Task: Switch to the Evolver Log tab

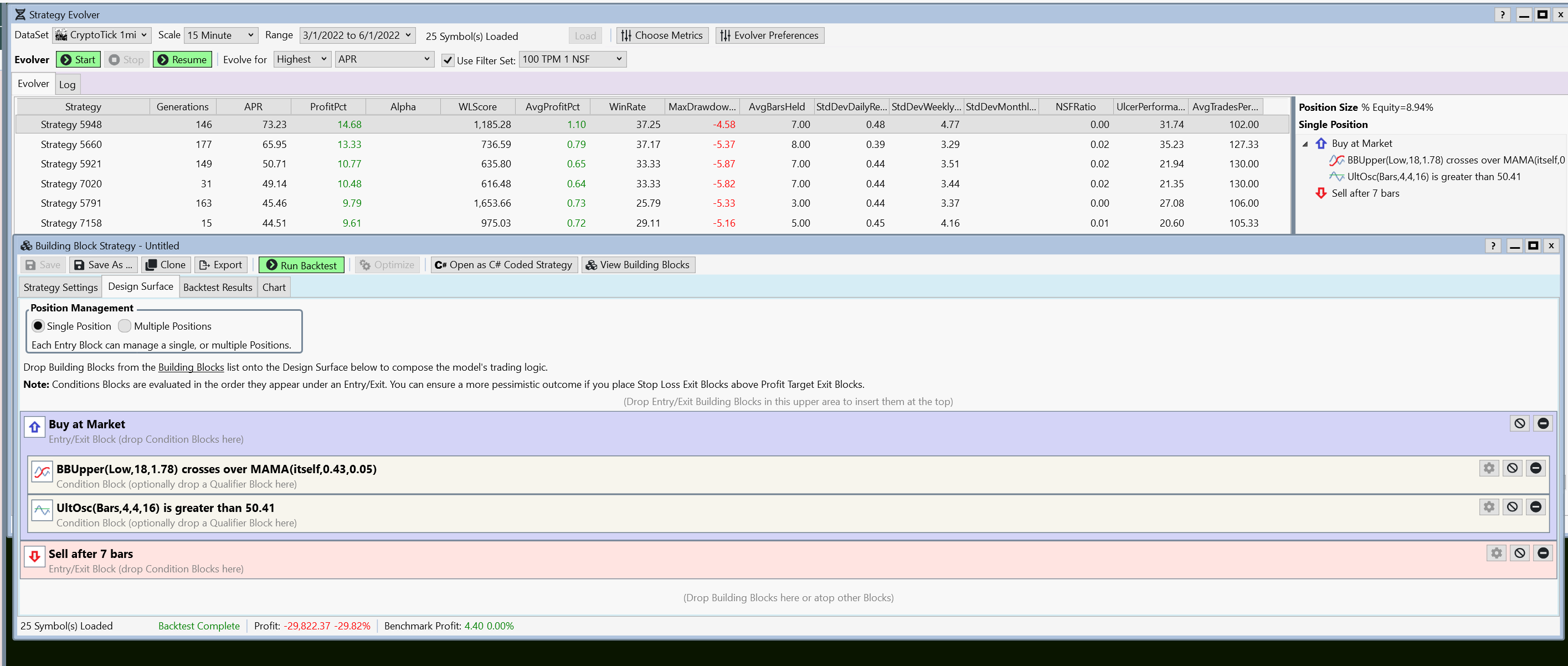Action: [x=67, y=85]
